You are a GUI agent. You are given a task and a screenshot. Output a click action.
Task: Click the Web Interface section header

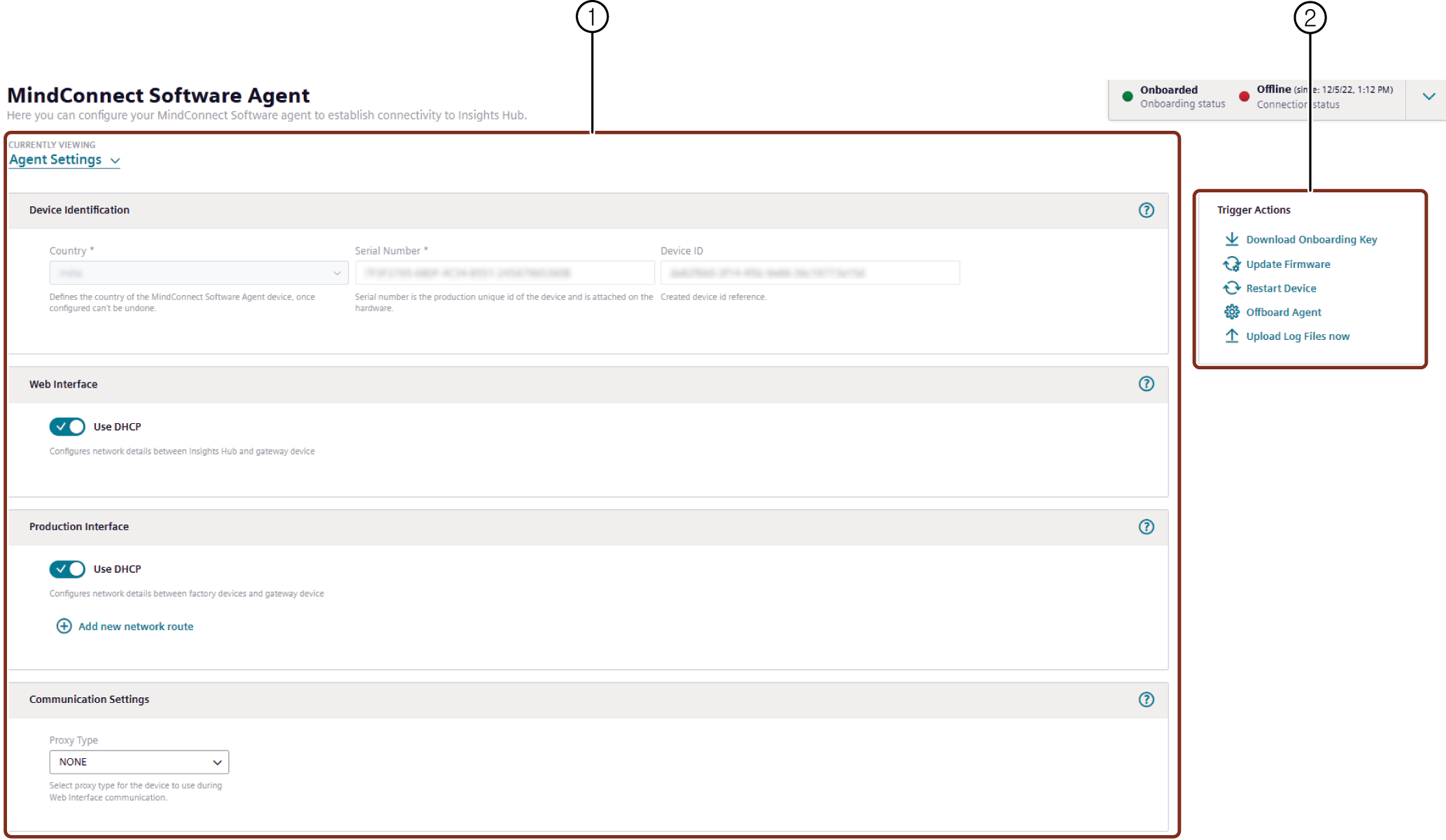[x=588, y=384]
